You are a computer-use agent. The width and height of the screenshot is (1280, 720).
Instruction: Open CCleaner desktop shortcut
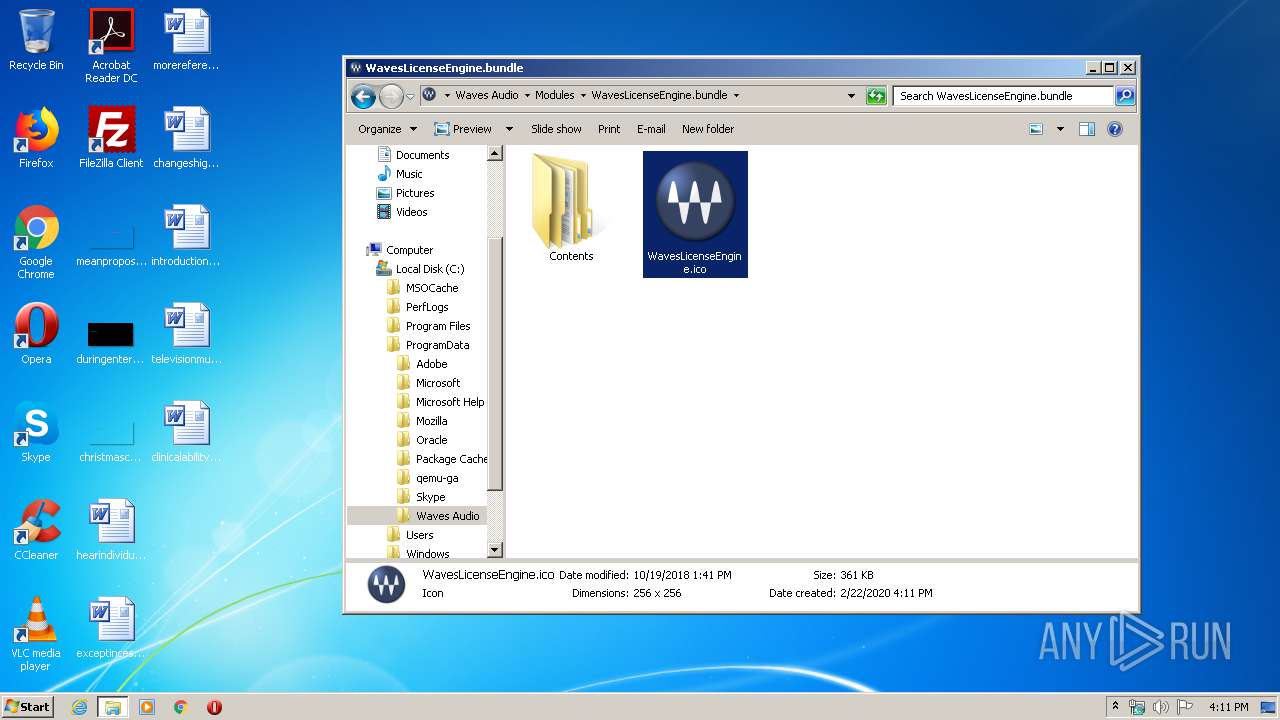click(36, 530)
